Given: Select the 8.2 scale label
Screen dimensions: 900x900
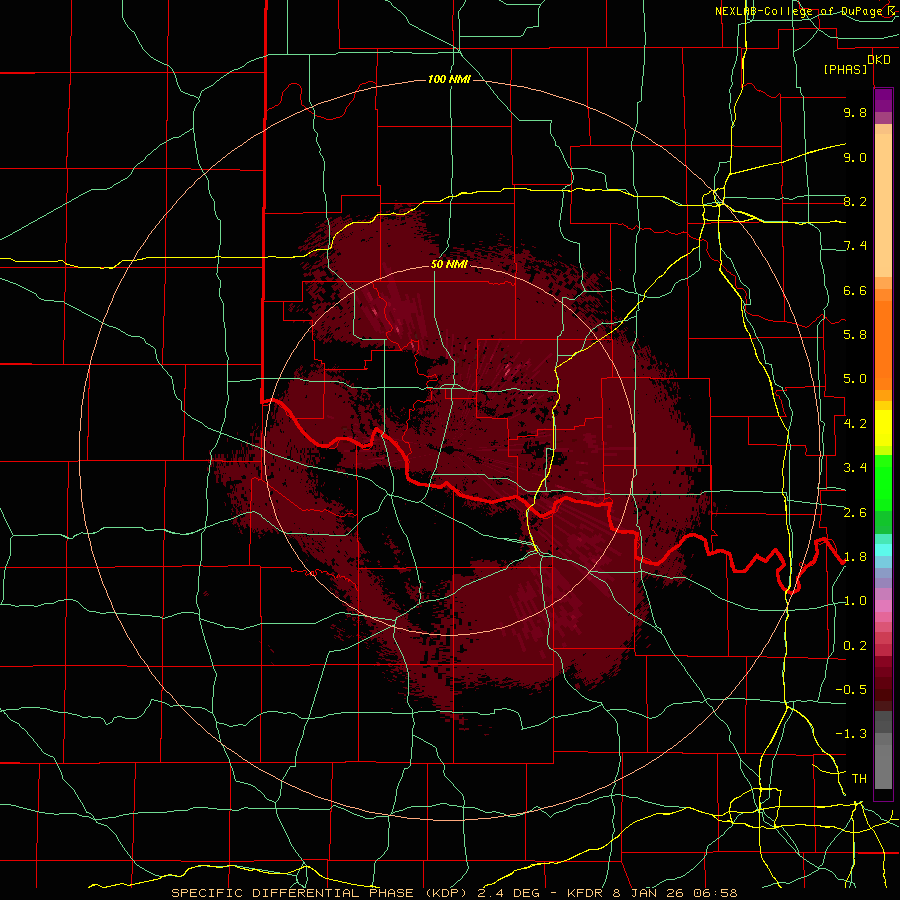Looking at the screenshot, I should pyautogui.click(x=855, y=201).
